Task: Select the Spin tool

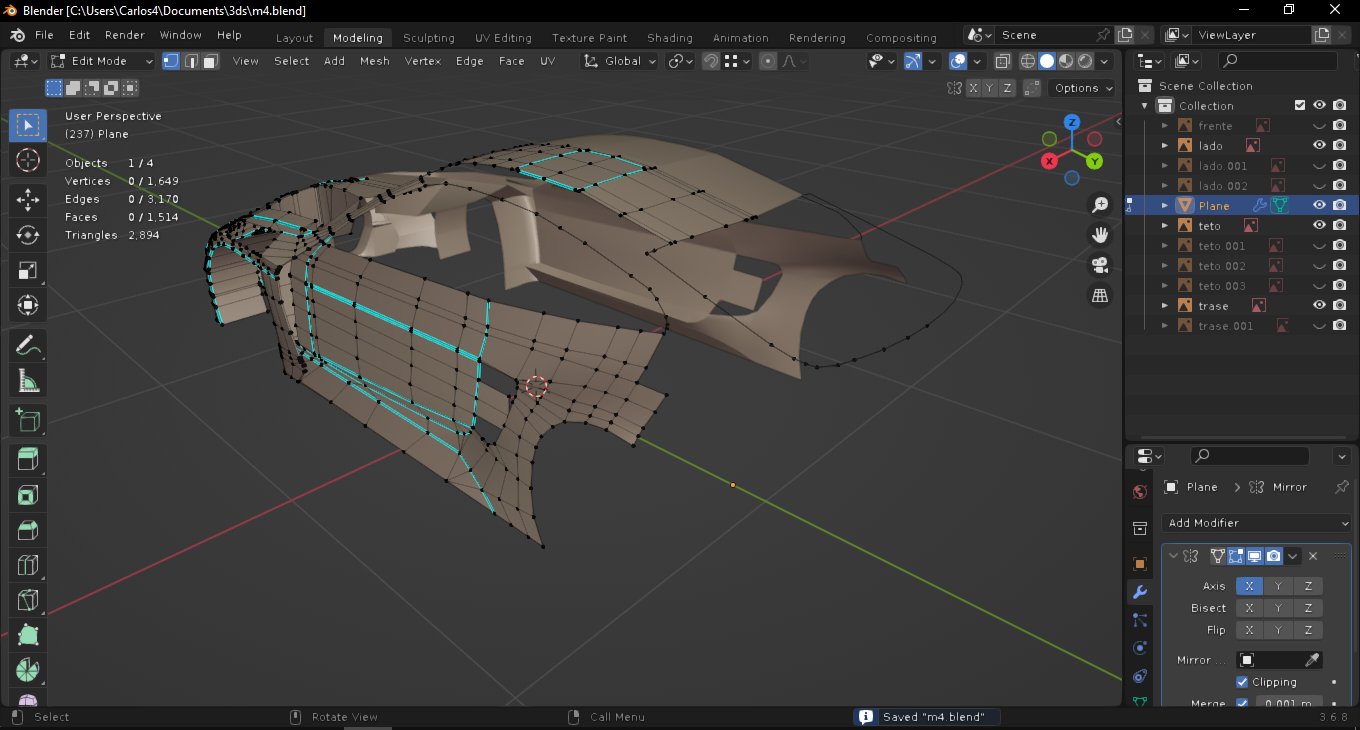Action: click(x=28, y=670)
